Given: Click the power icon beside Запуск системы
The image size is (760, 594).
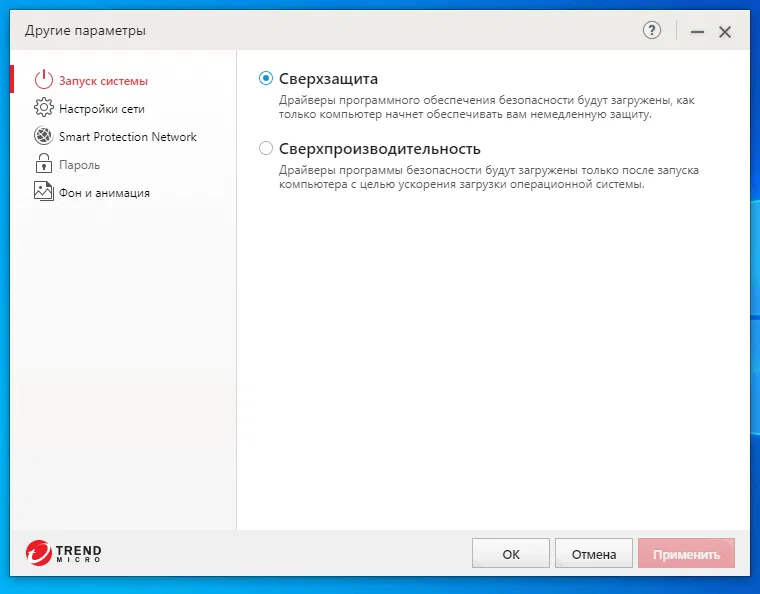Looking at the screenshot, I should click(44, 80).
